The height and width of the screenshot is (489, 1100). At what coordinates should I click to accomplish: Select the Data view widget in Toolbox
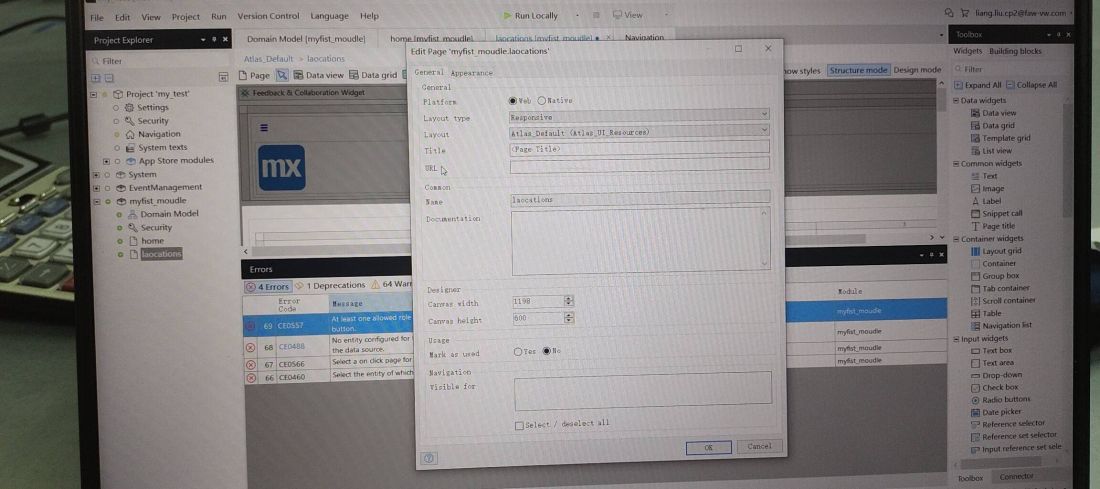[998, 113]
